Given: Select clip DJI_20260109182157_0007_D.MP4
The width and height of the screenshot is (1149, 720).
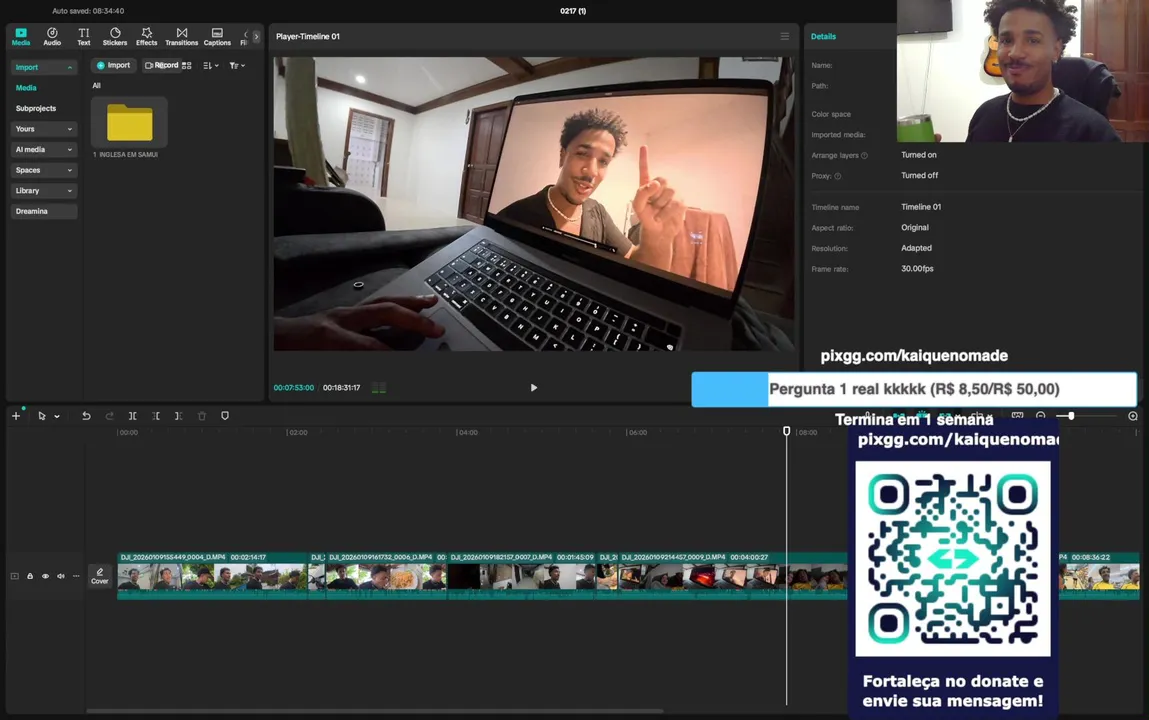Looking at the screenshot, I should (522, 576).
